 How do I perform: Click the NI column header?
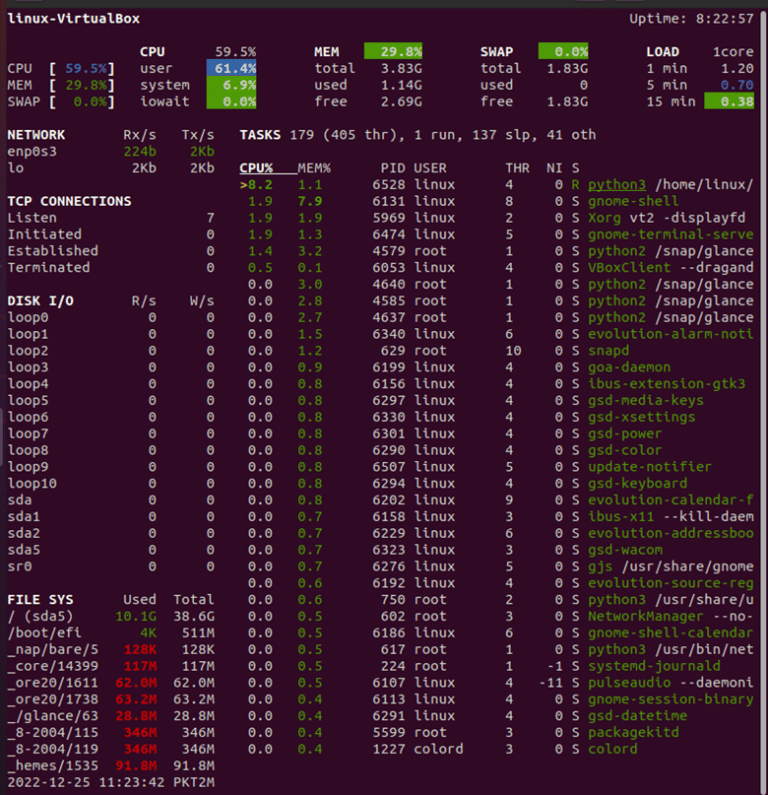pos(554,168)
